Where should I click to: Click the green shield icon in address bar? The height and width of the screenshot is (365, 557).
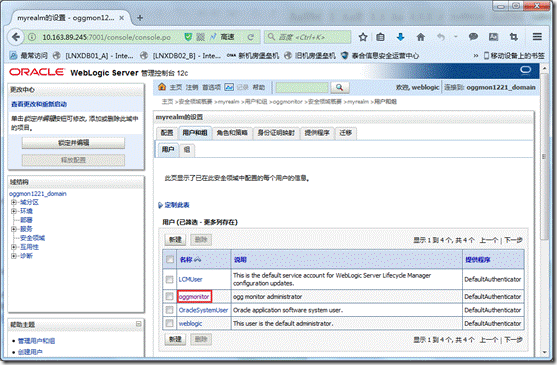(x=188, y=37)
